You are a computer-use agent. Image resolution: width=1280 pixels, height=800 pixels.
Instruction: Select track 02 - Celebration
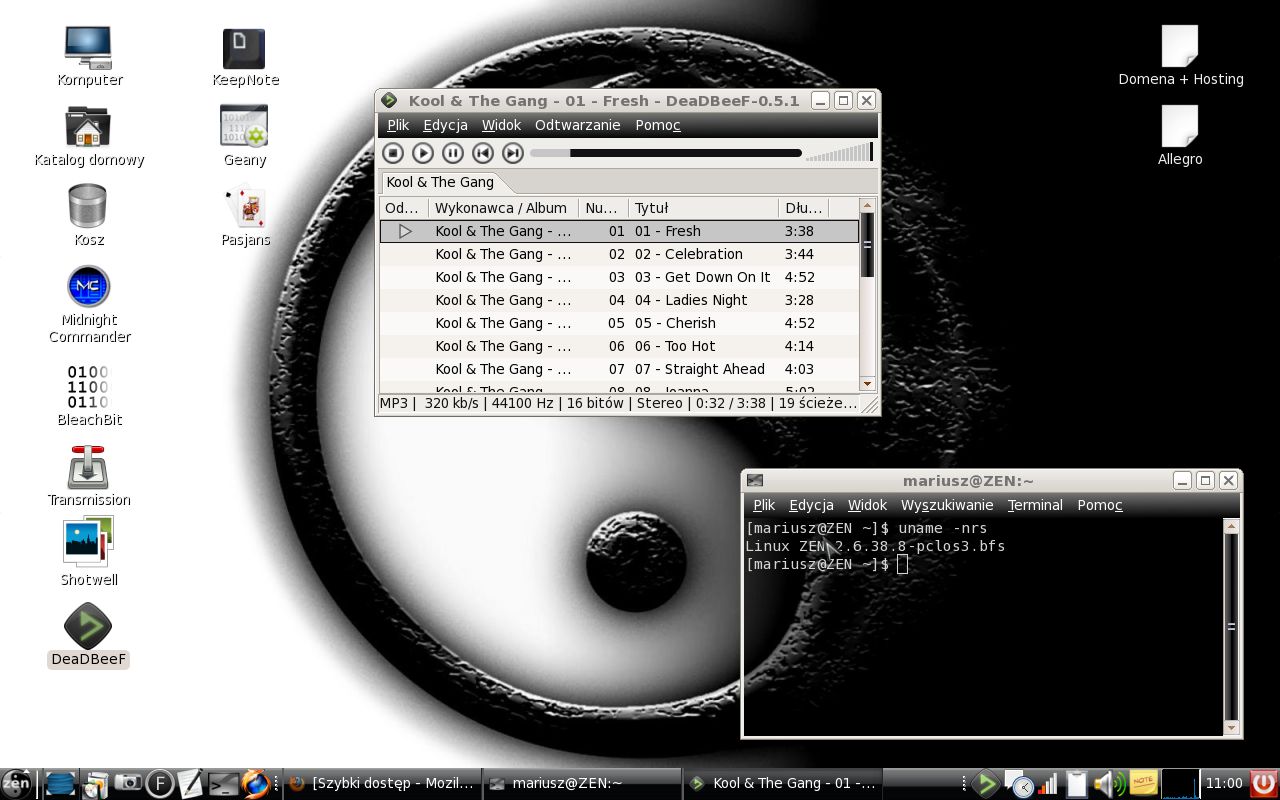(619, 254)
